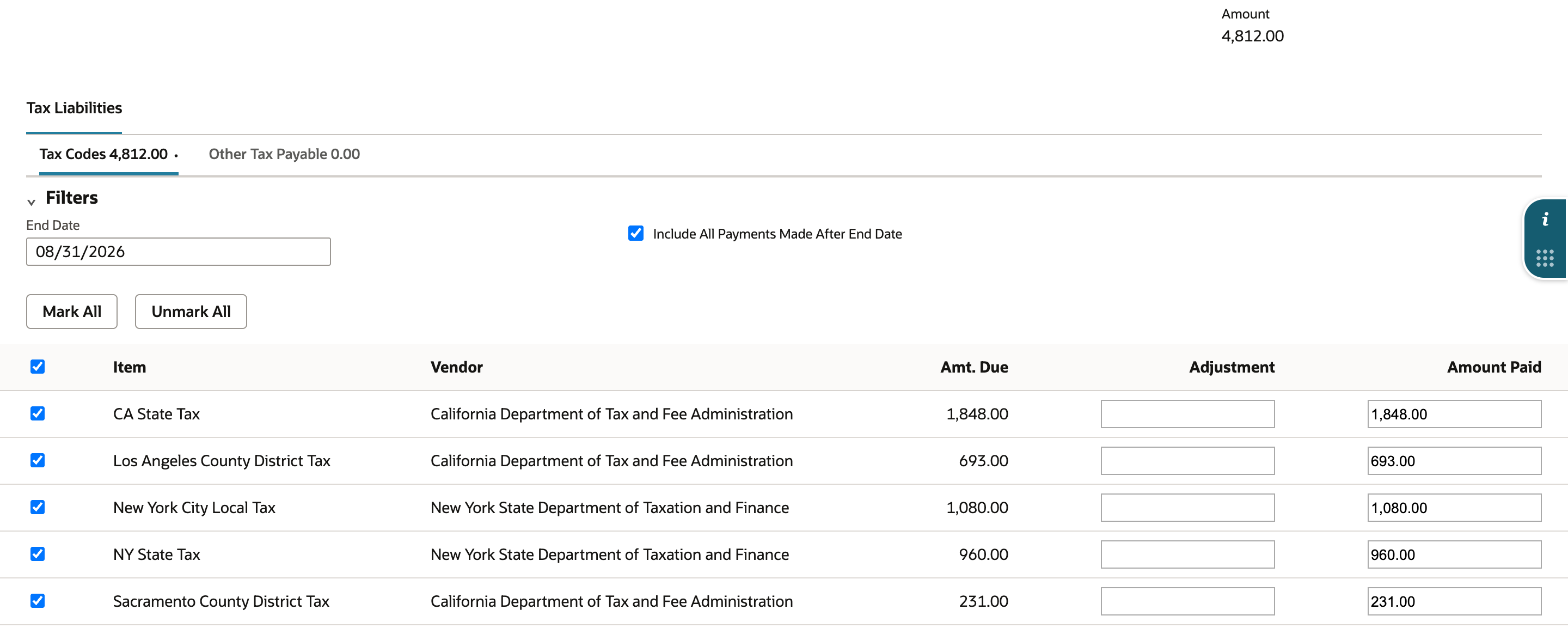Image resolution: width=1568 pixels, height=634 pixels.
Task: Collapse the Filters section chevron
Action: tap(31, 202)
